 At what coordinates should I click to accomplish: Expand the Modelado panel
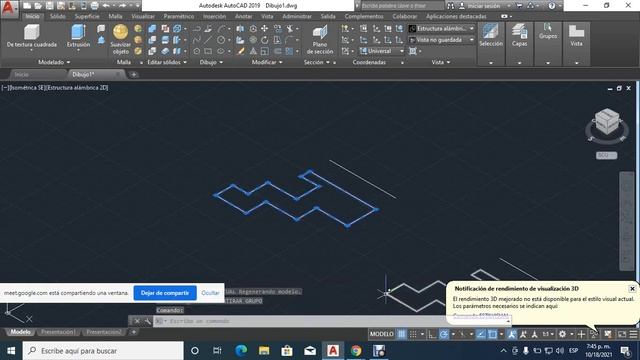54,62
